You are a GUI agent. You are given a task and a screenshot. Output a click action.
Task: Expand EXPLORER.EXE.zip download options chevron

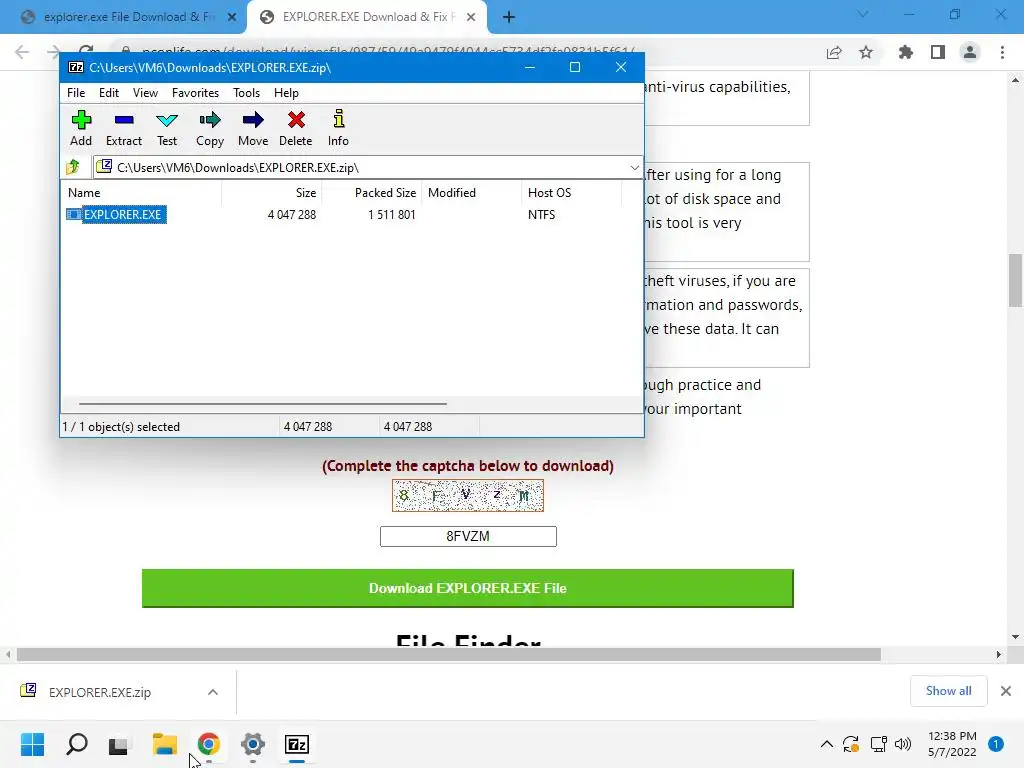coord(213,692)
